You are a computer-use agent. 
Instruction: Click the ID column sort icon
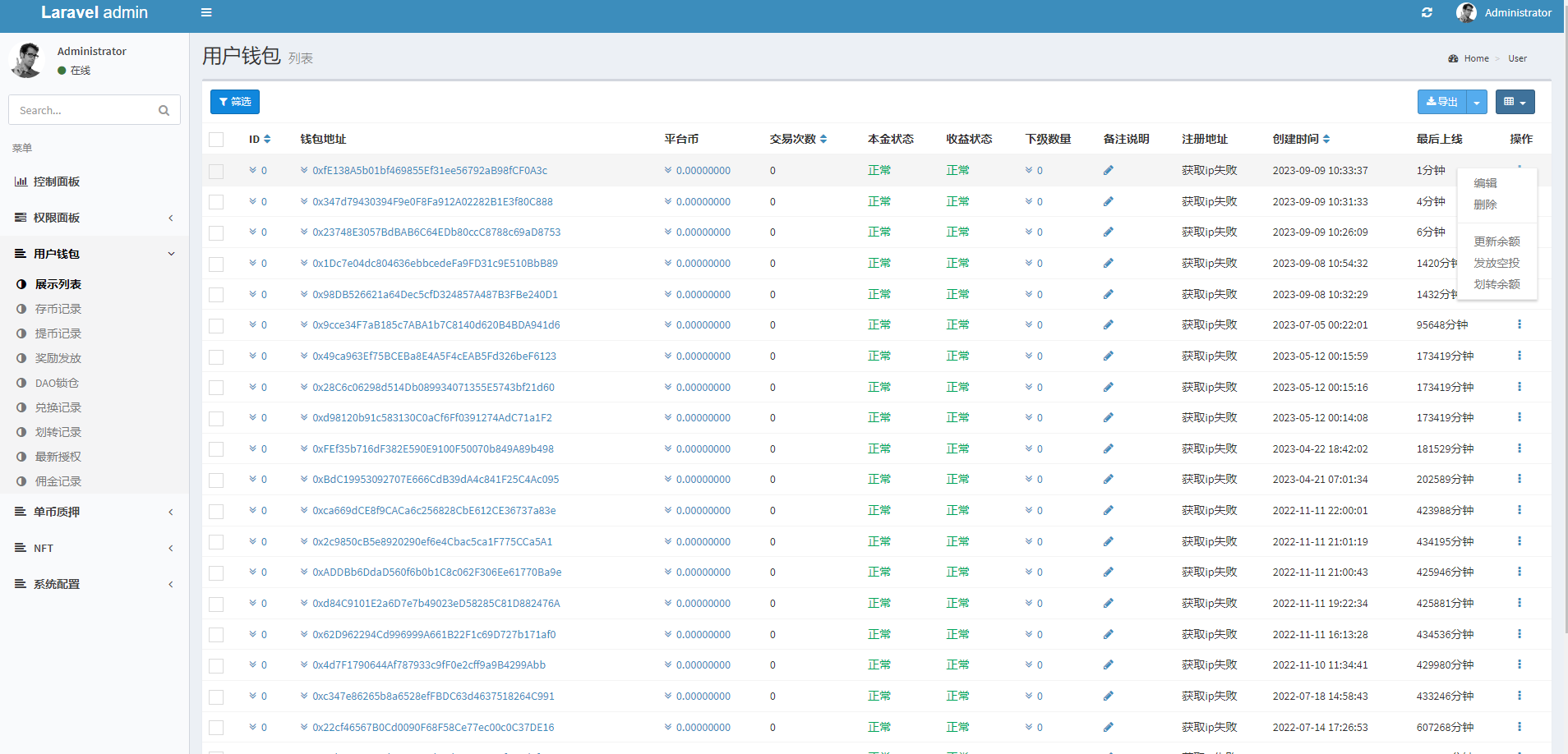click(x=267, y=139)
